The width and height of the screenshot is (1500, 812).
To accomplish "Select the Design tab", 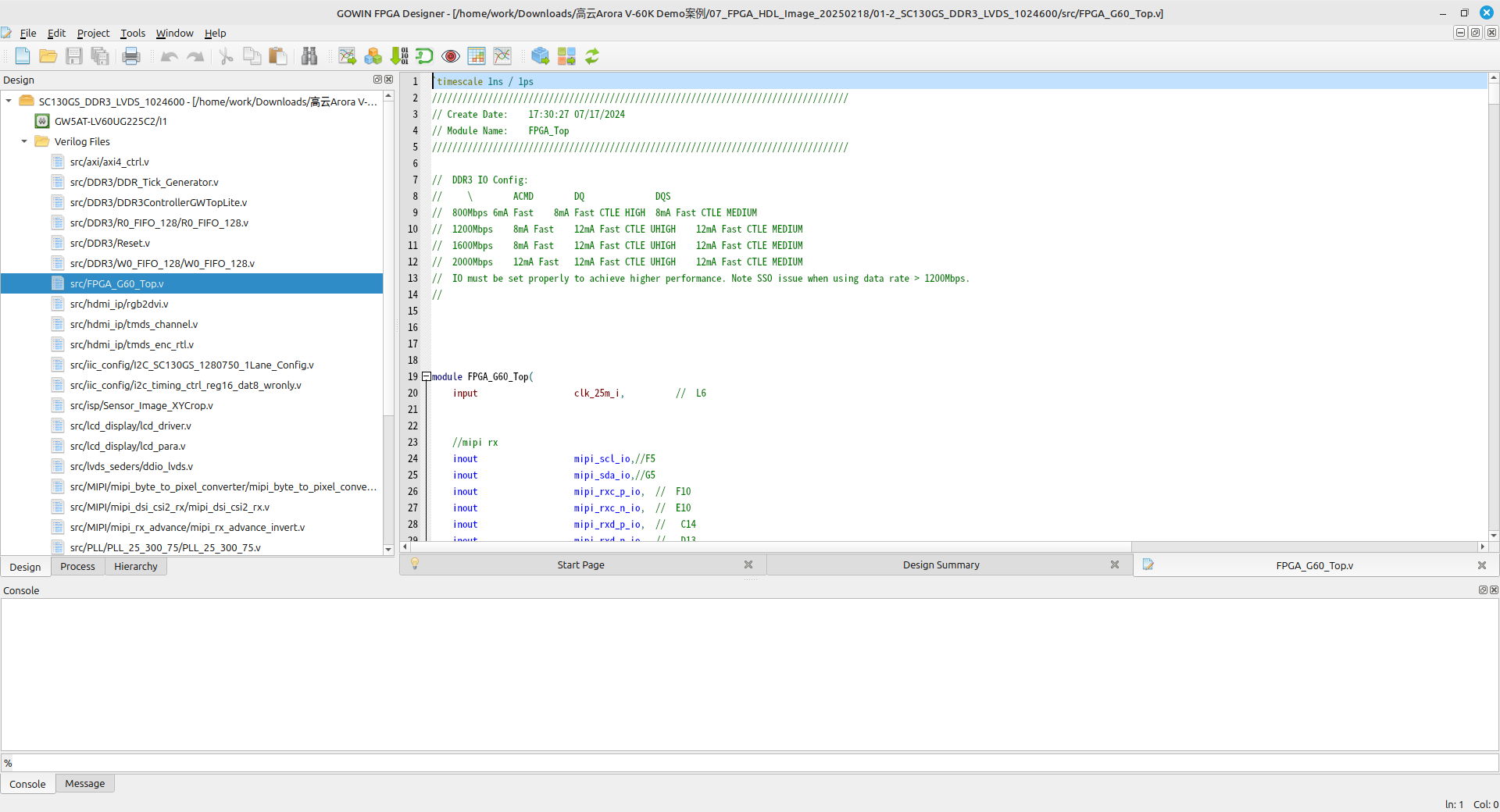I will click(x=25, y=567).
